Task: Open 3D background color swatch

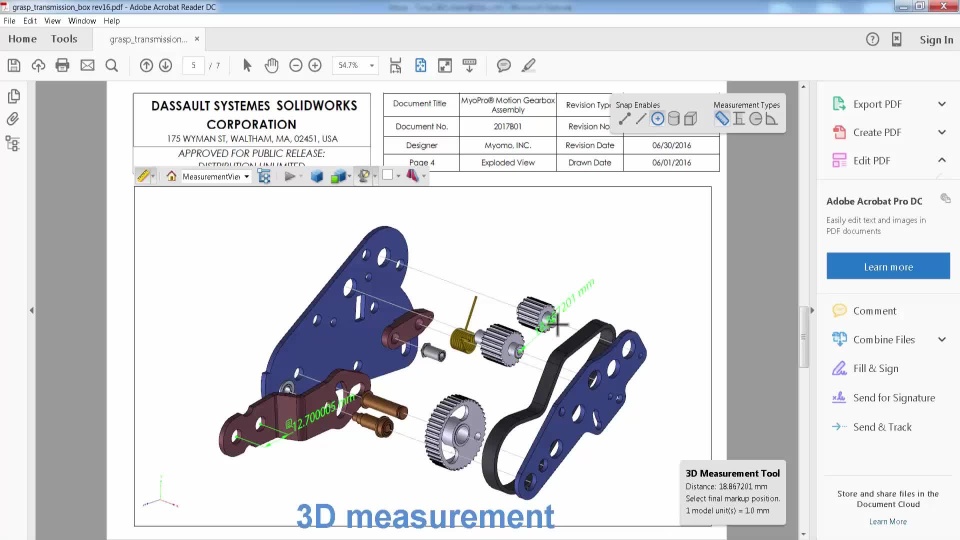Action: [x=387, y=176]
